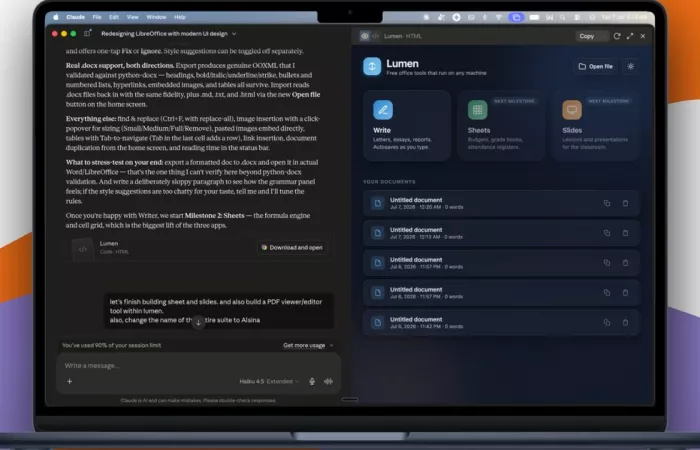Open the Untitled document from 12:20 AM
Screen dimensions: 700x450
501,203
